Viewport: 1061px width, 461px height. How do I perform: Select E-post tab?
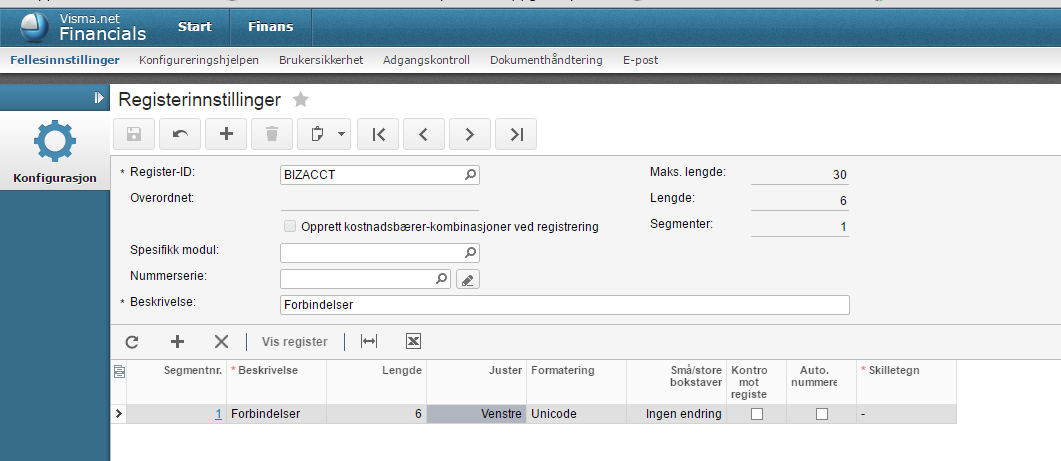point(640,60)
